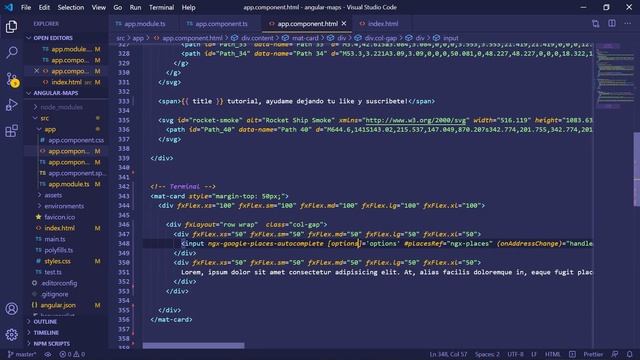Click Spaces: 2 indentation in status bar
Screen dimensions: 640x360
click(487, 354)
